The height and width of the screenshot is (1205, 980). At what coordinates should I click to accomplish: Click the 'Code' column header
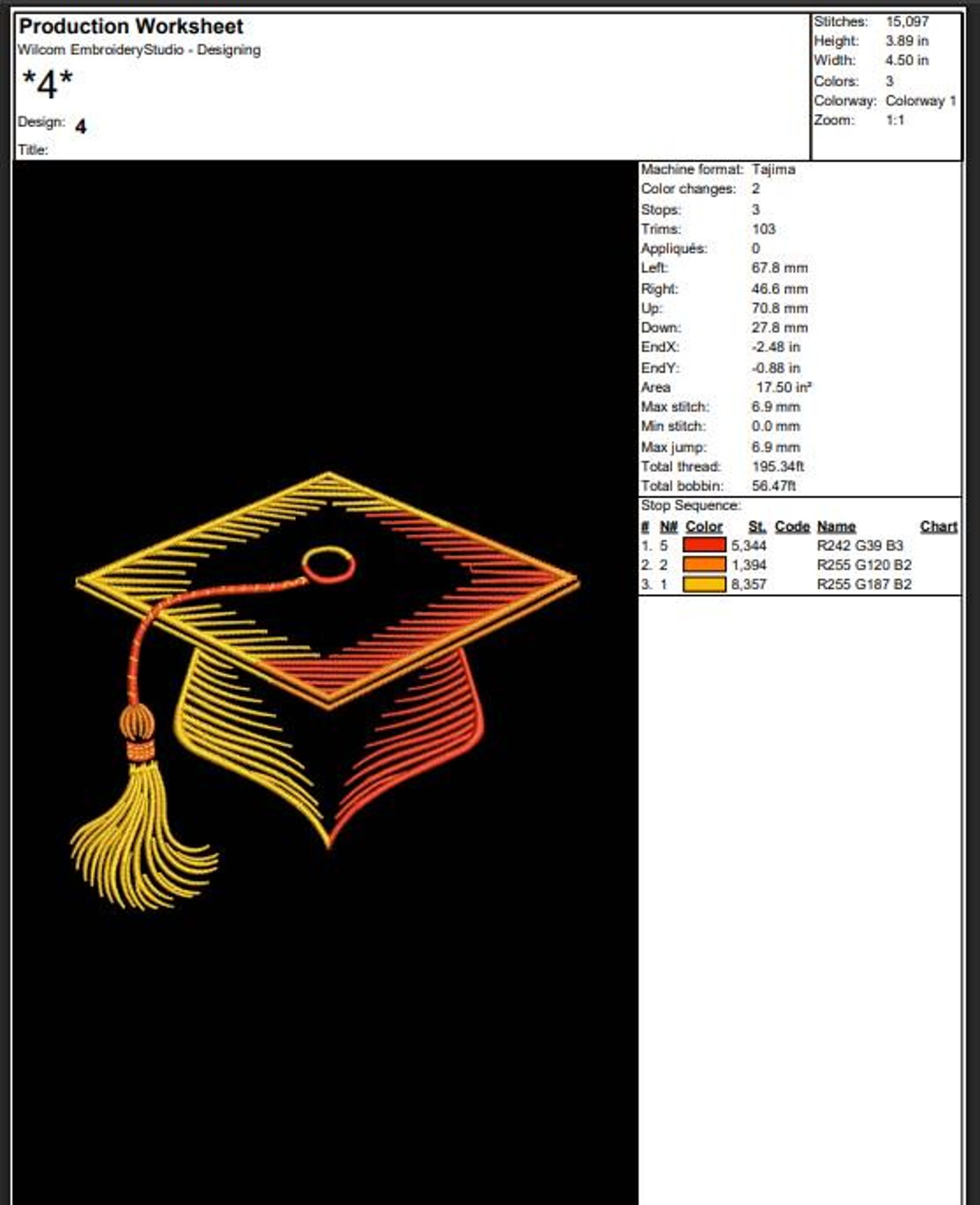(x=792, y=526)
